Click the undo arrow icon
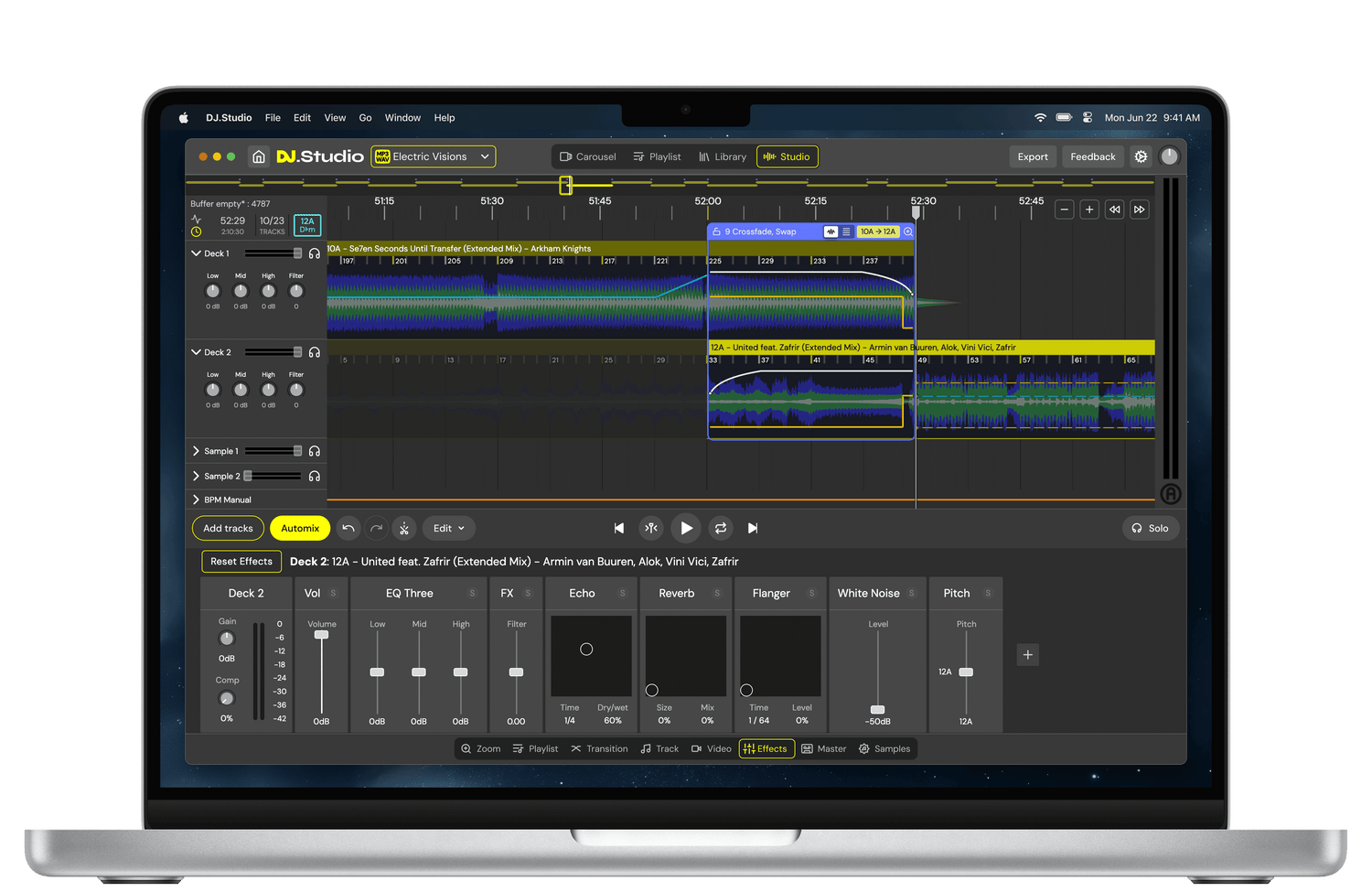Viewport: 1372px width, 892px height. pos(348,528)
